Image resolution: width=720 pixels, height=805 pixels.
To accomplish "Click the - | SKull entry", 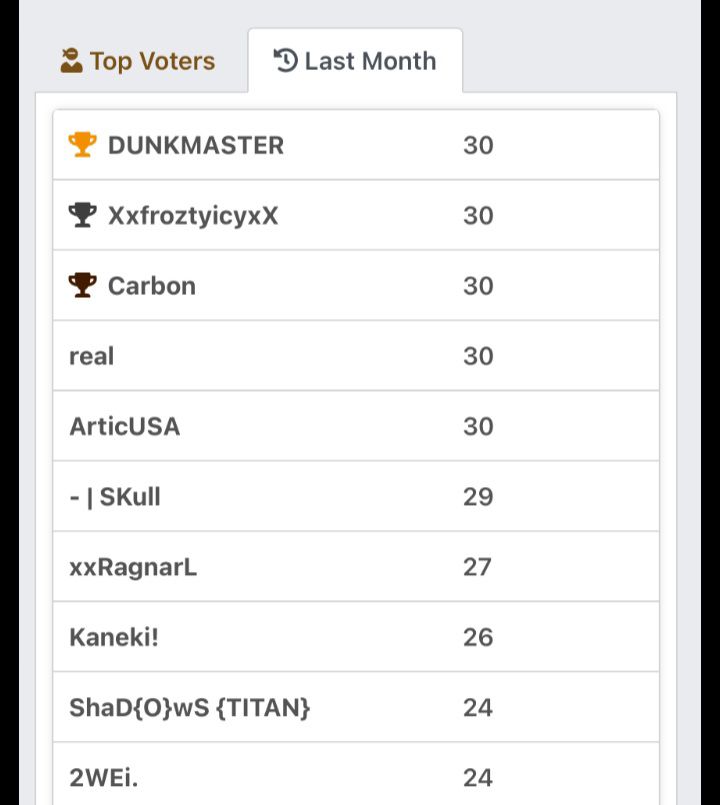I will pyautogui.click(x=115, y=496).
